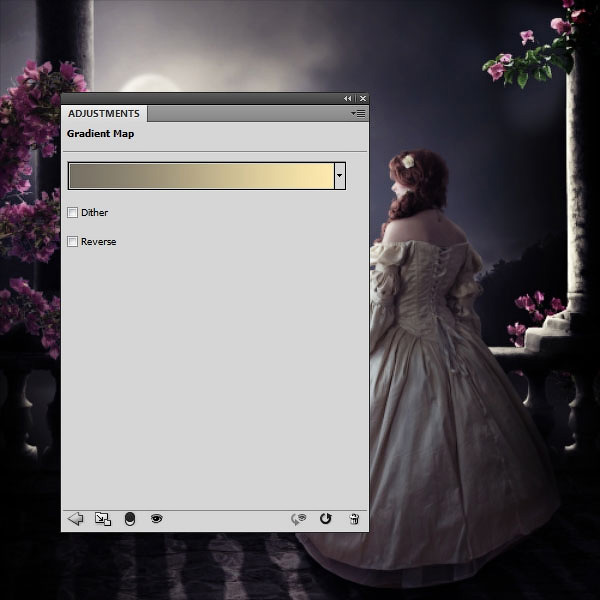The width and height of the screenshot is (600, 600).
Task: Delete this adjustment layer trash icon
Action: tap(354, 519)
